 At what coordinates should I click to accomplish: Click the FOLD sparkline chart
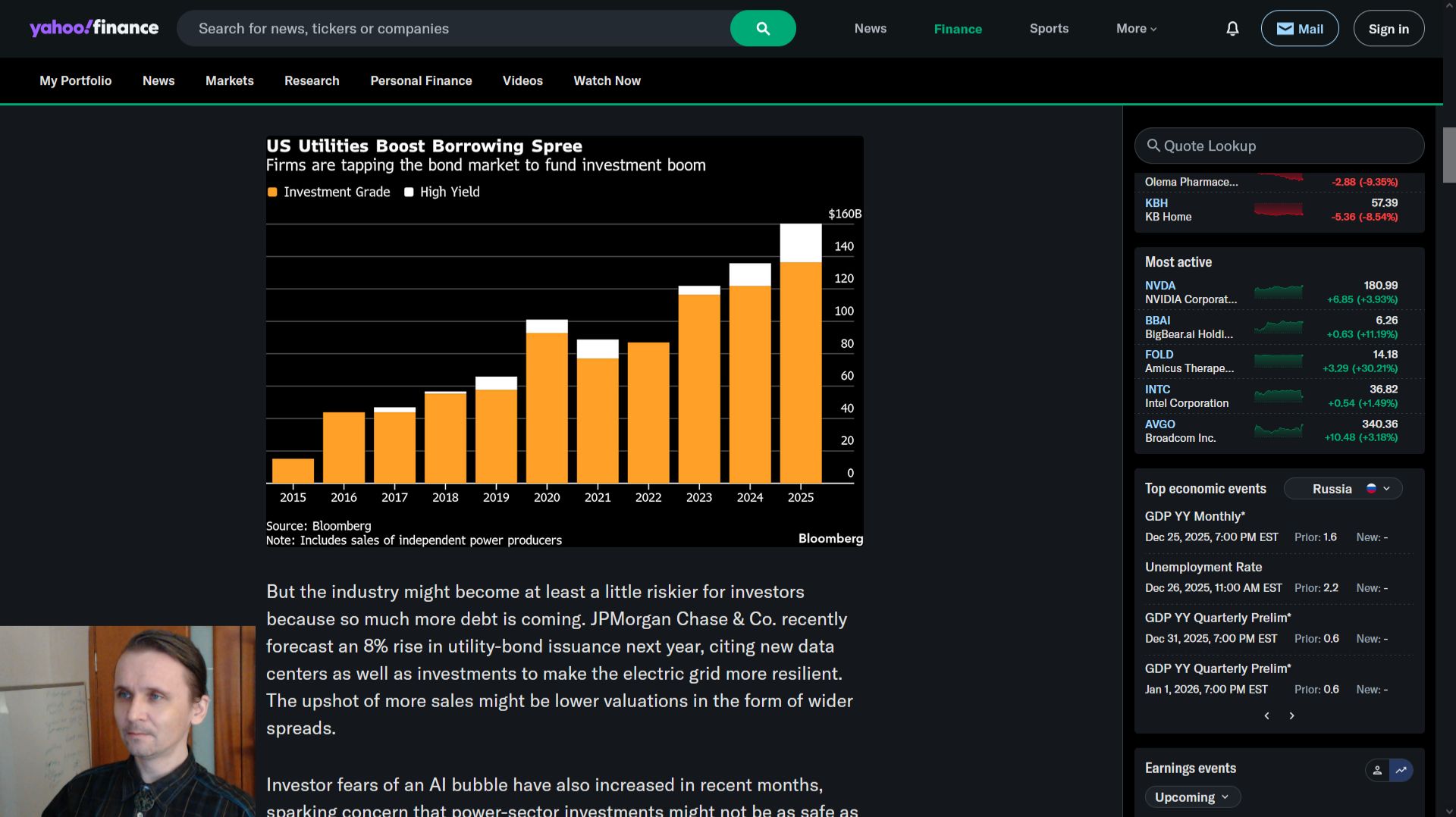click(x=1279, y=361)
